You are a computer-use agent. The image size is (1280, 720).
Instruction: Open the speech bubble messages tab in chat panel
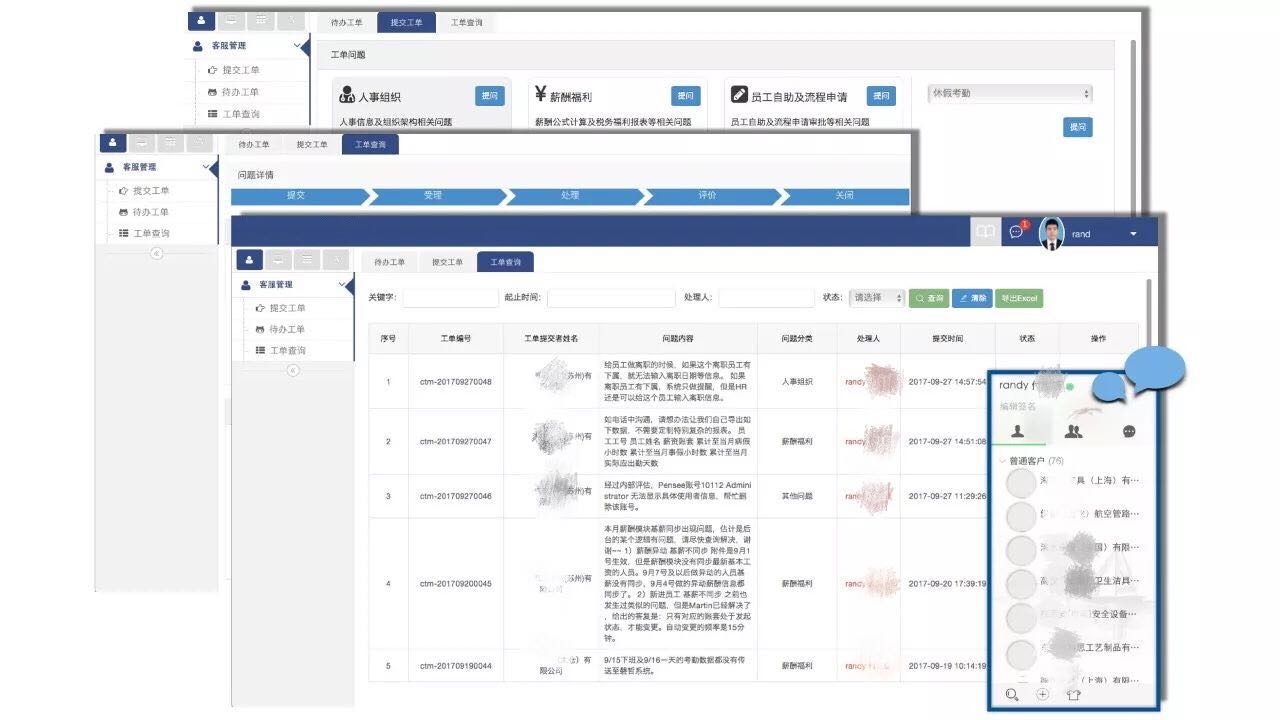tap(1129, 431)
